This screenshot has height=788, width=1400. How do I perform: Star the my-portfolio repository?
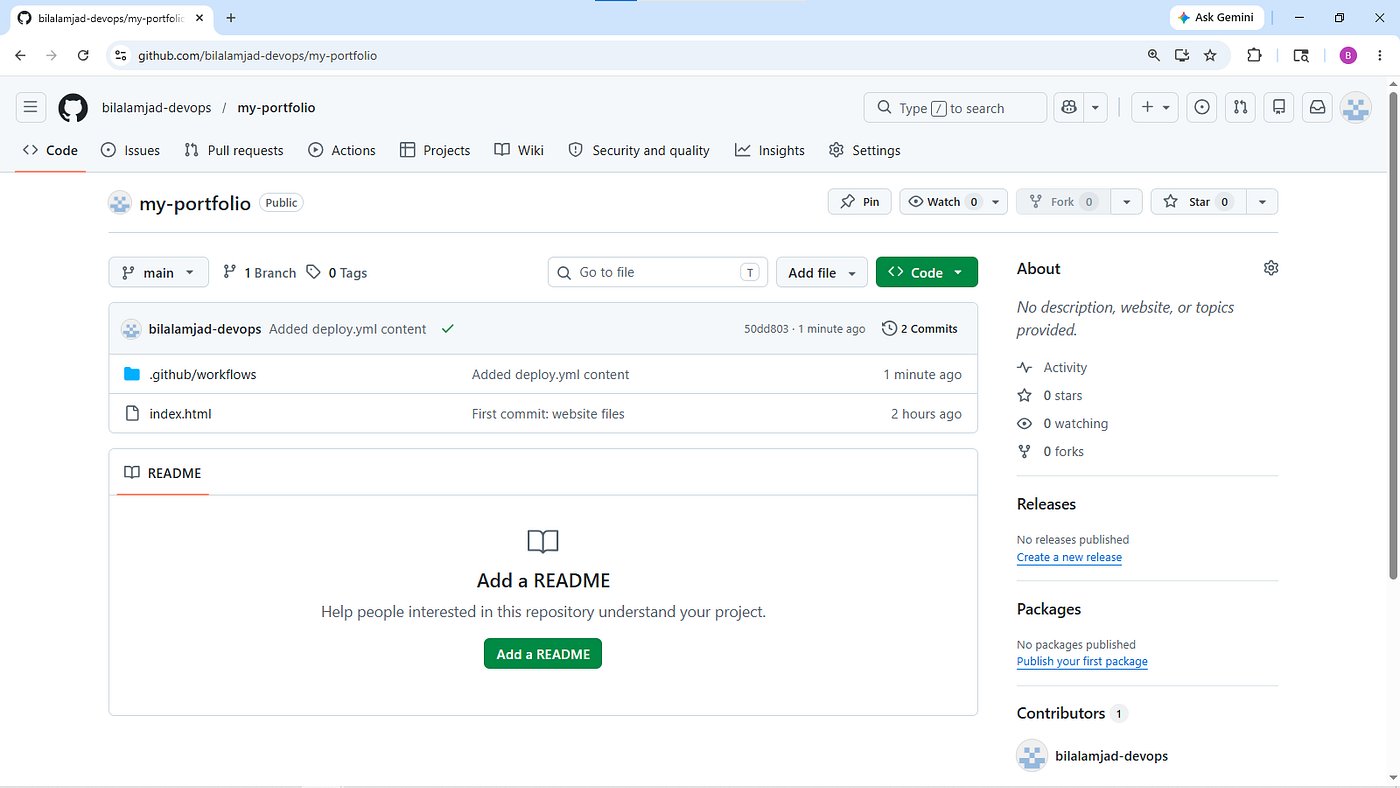(x=1197, y=202)
